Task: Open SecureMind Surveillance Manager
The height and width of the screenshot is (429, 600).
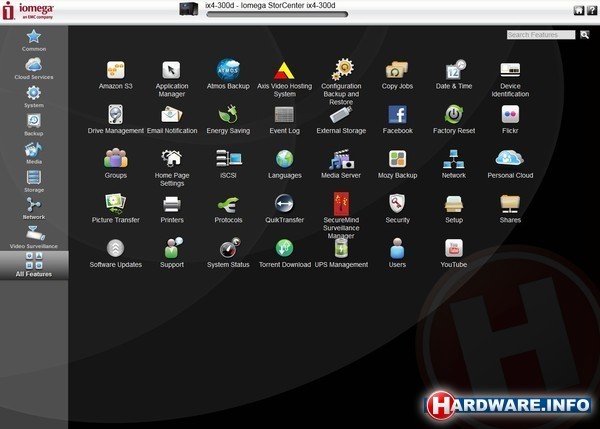Action: (341, 215)
